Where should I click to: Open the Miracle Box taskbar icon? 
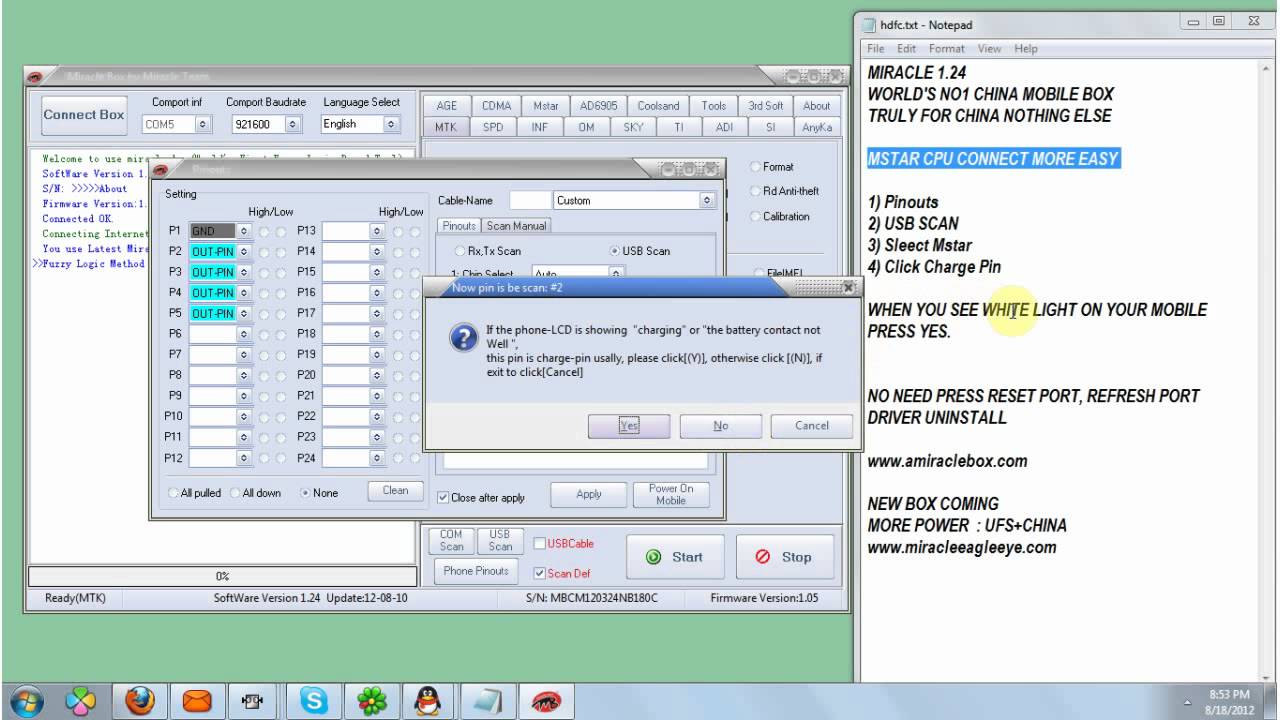click(546, 701)
